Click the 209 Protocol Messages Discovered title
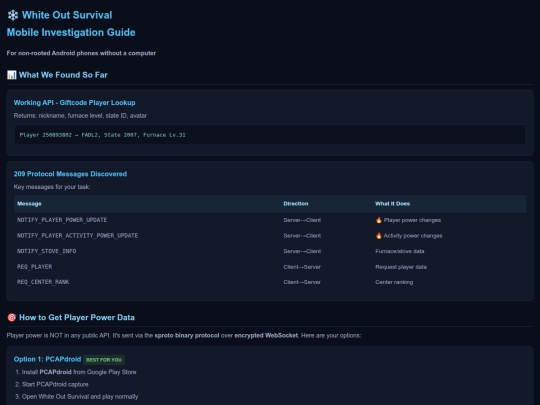This screenshot has width=540, height=405. click(x=70, y=174)
